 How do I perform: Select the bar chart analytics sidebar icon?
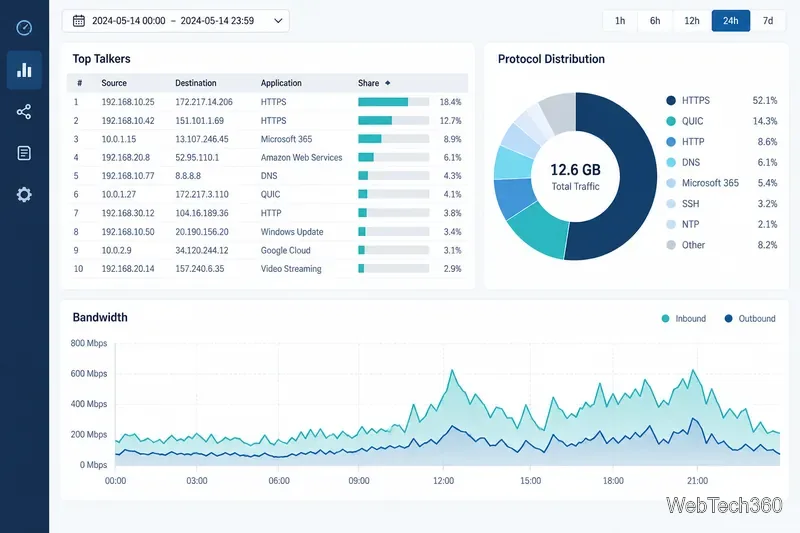click(24, 70)
